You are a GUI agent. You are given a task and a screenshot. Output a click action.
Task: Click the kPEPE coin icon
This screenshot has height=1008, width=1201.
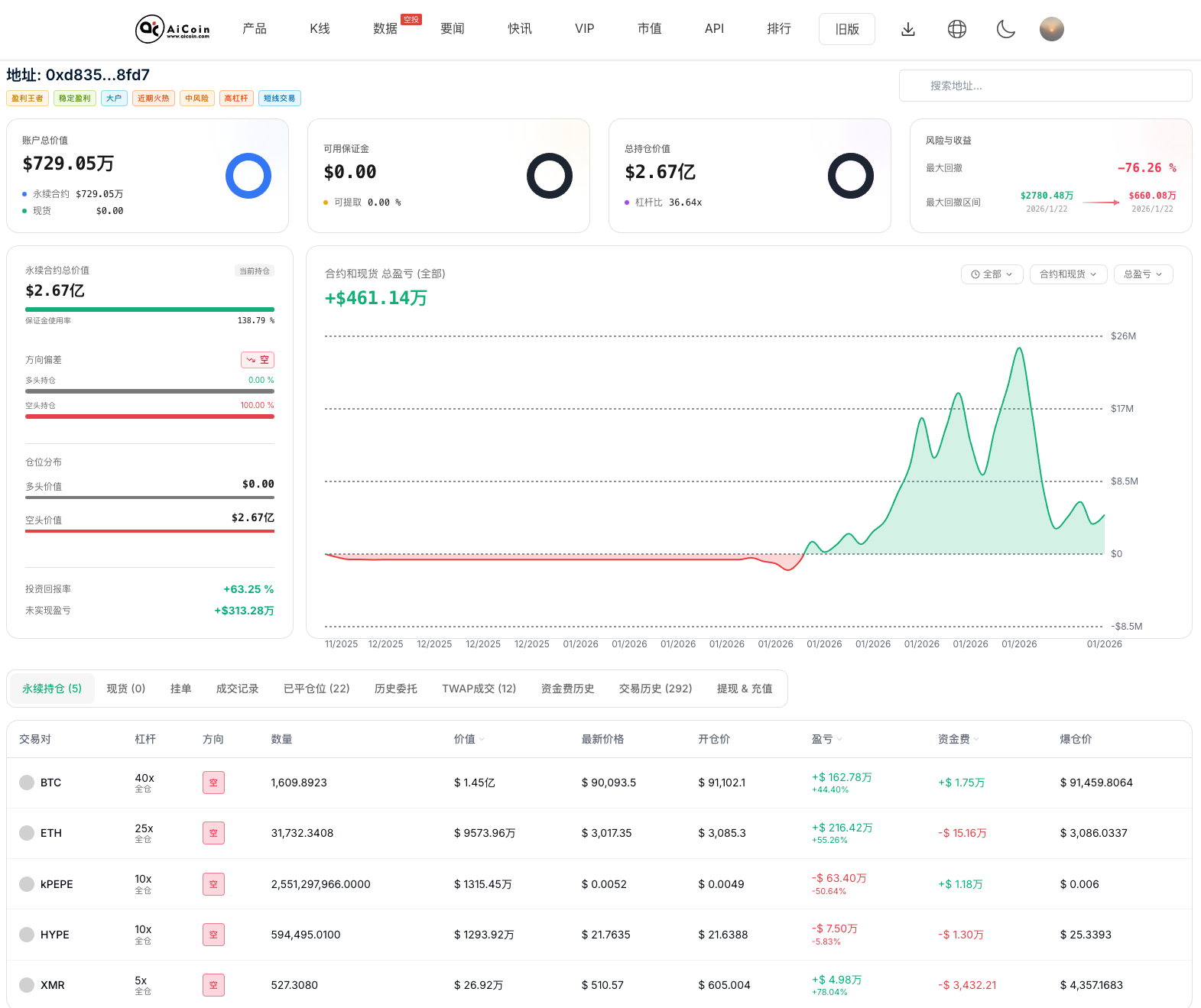[x=27, y=884]
